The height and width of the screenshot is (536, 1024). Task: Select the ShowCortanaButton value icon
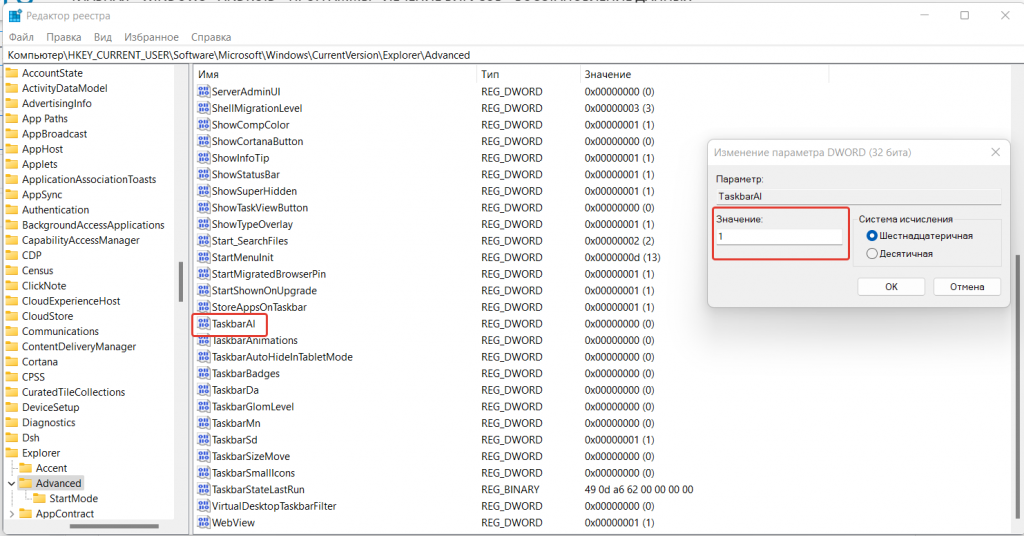[x=204, y=142]
